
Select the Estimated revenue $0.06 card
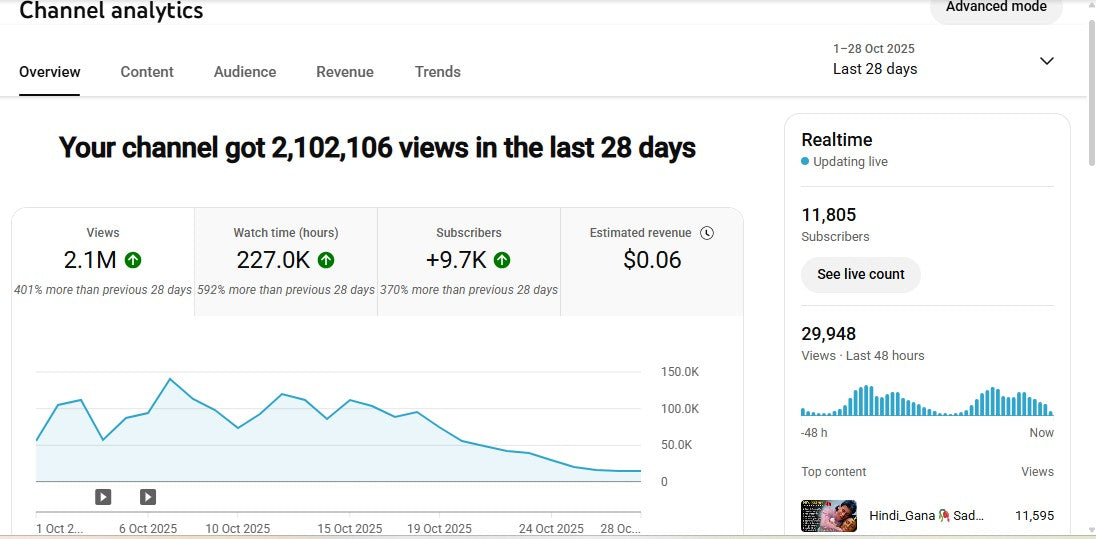pos(651,262)
